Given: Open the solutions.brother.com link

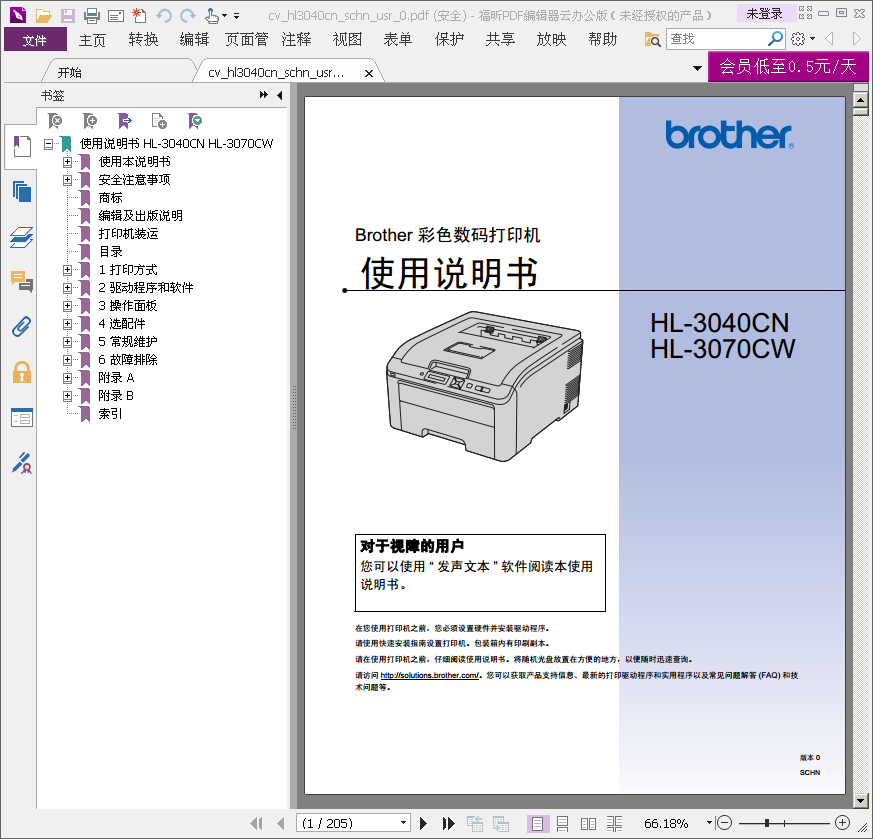Looking at the screenshot, I should click(x=430, y=675).
